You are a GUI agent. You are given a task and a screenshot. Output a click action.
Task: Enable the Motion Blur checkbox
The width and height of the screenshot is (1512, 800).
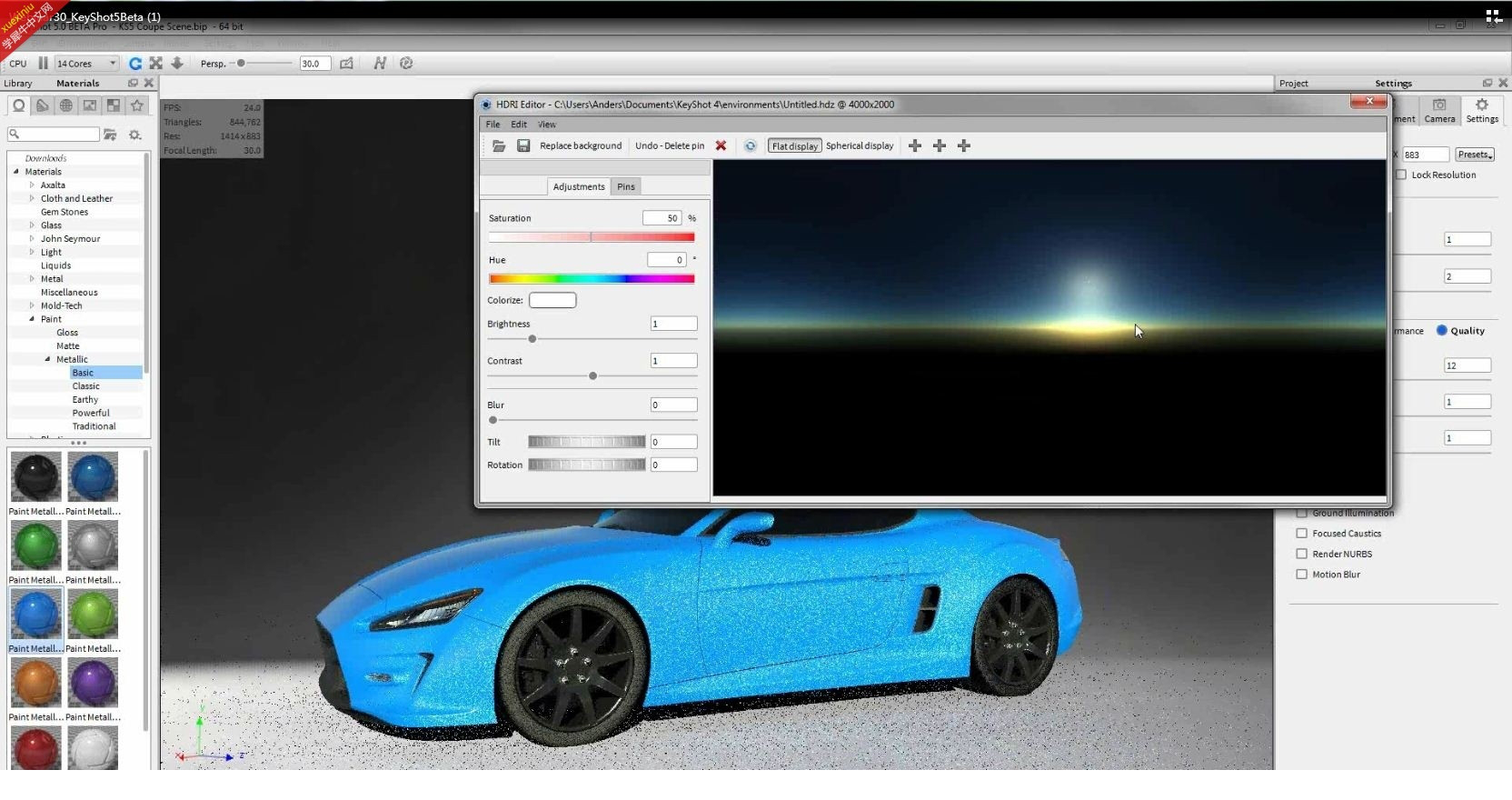click(1301, 575)
